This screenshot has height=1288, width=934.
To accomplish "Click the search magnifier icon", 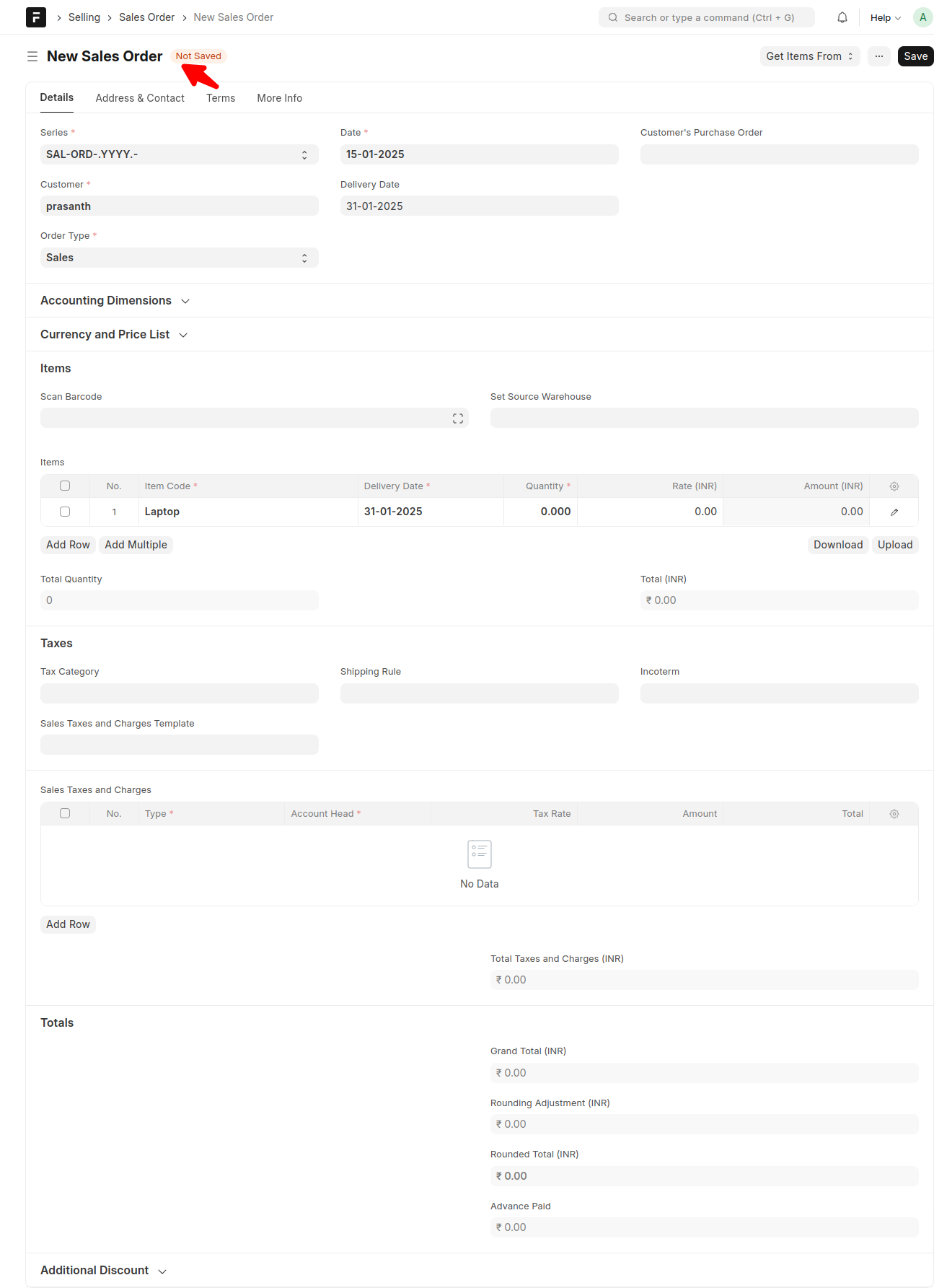I will click(x=613, y=17).
